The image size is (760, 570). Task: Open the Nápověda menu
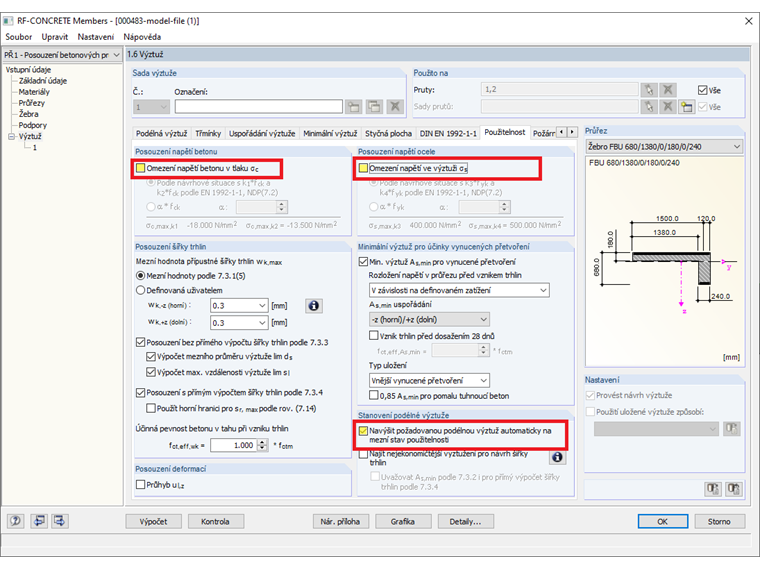tap(142, 37)
